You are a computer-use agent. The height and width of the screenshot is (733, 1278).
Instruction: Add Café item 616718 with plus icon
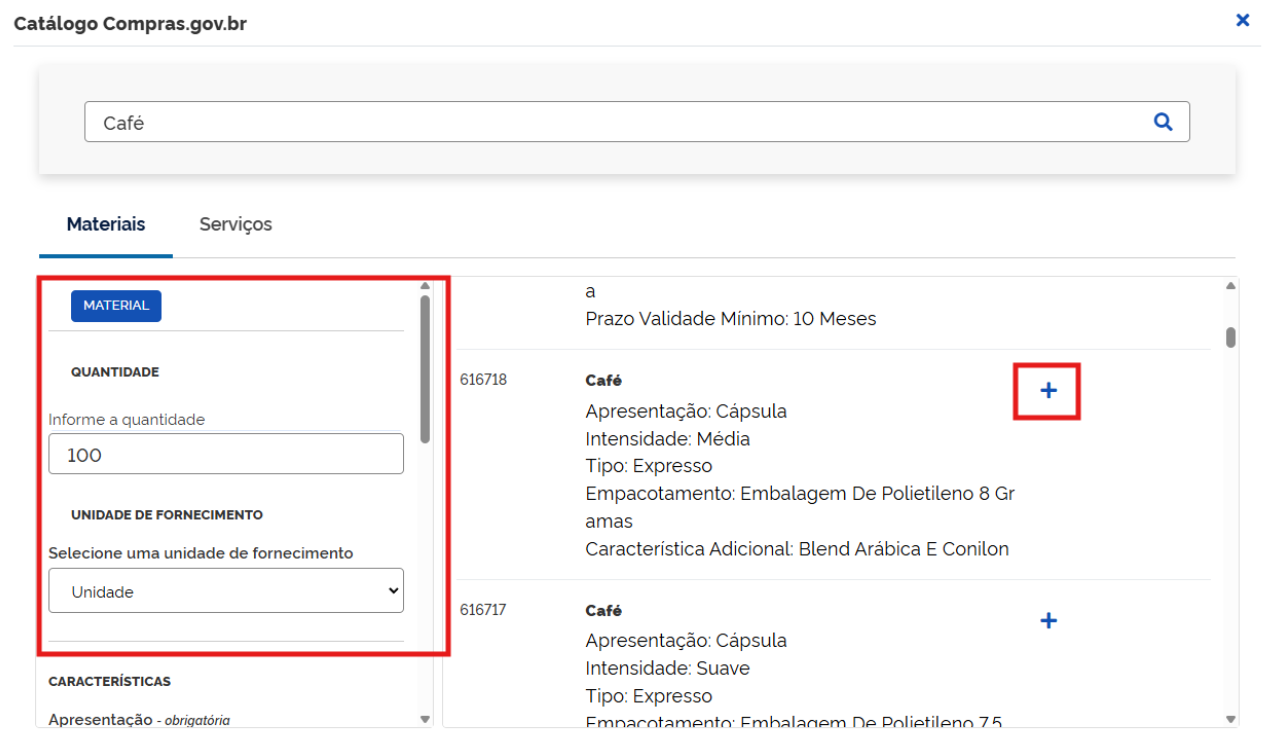[1048, 391]
